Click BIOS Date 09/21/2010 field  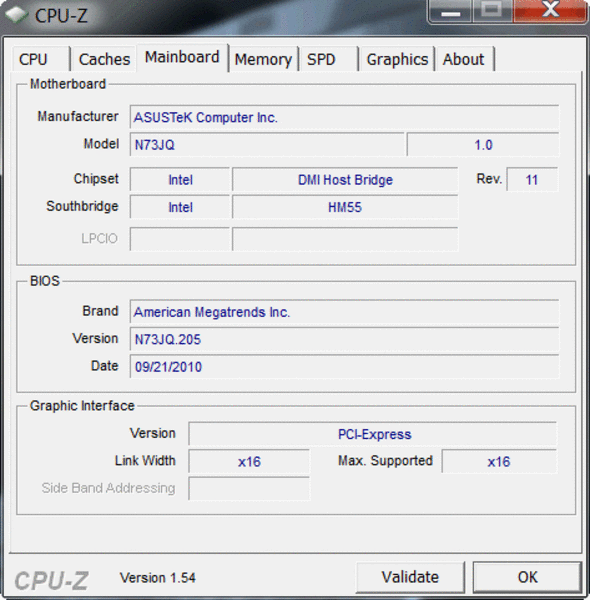pos(344,367)
